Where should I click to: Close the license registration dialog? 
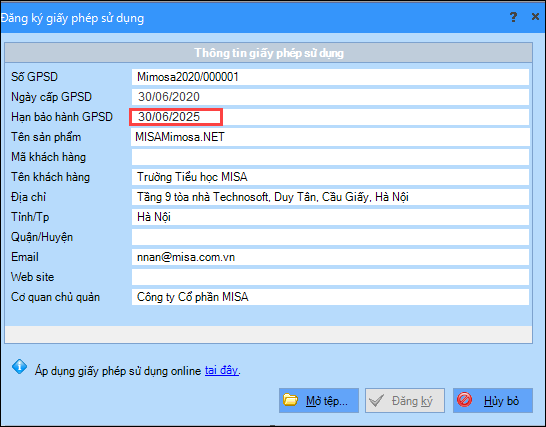click(536, 17)
